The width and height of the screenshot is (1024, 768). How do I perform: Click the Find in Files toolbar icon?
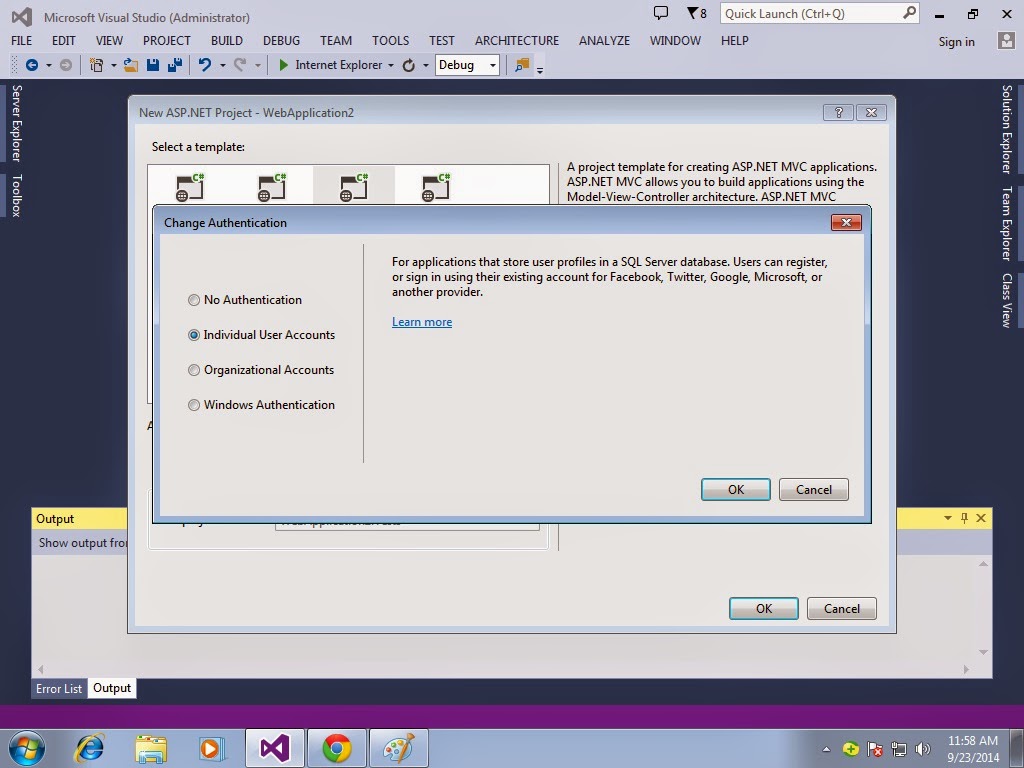[522, 65]
